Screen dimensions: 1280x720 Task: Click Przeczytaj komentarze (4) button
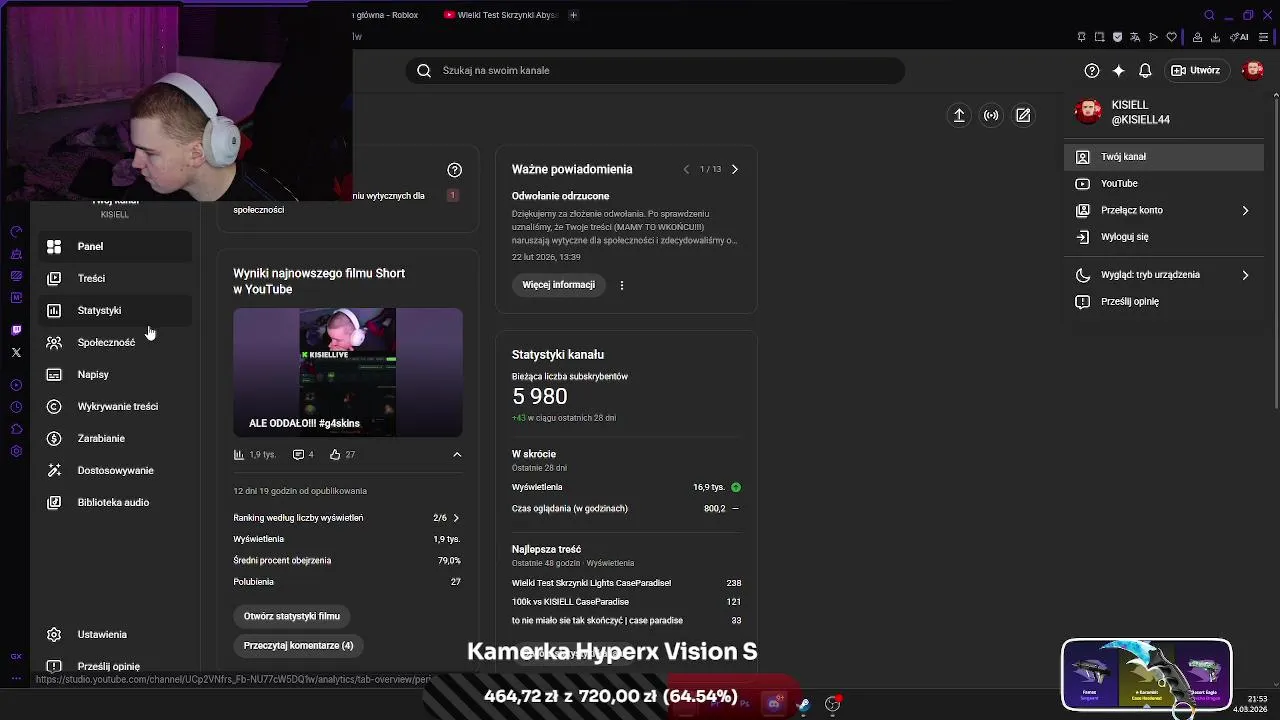pos(298,646)
